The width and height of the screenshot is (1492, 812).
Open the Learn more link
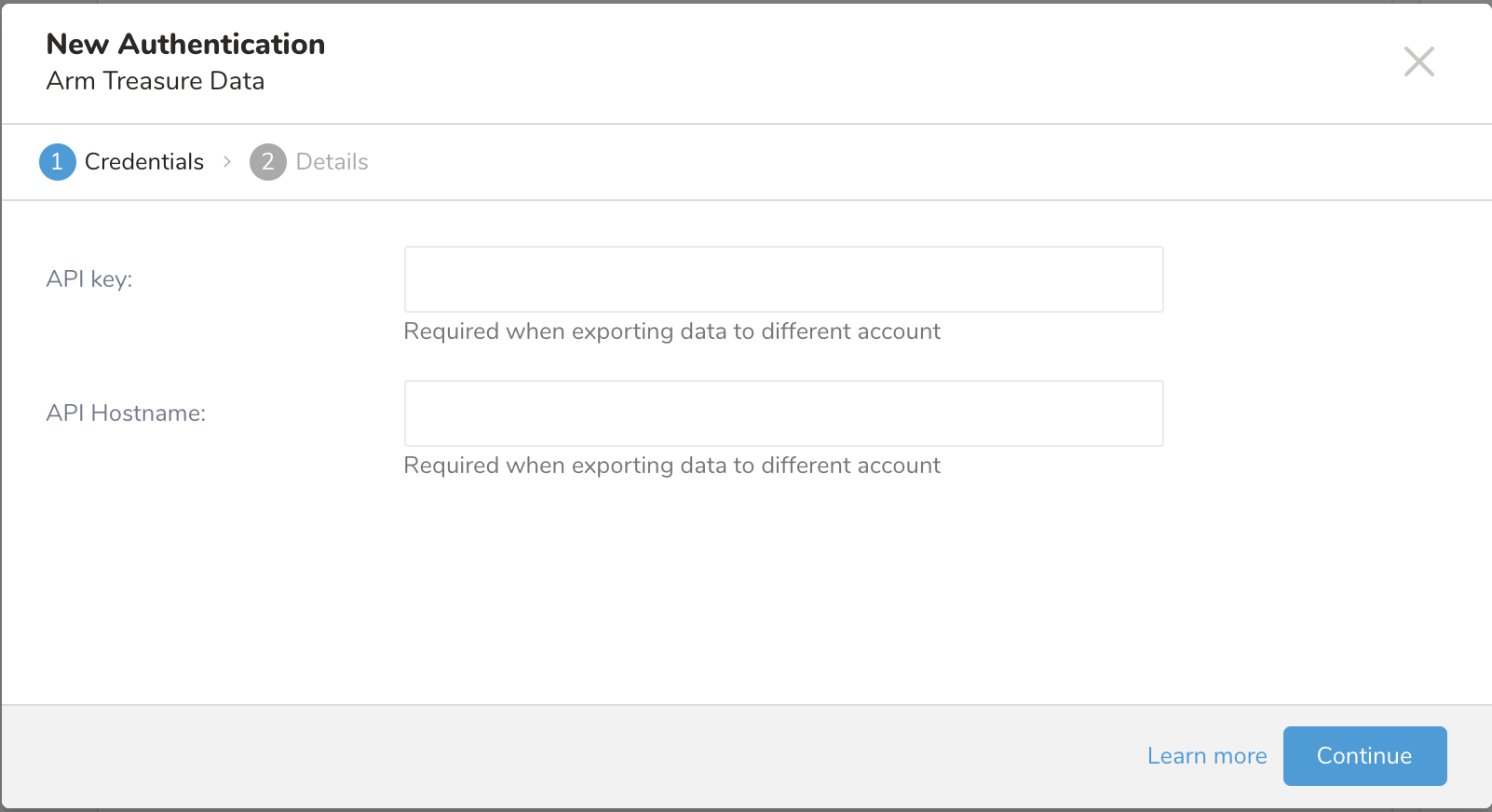(1206, 756)
